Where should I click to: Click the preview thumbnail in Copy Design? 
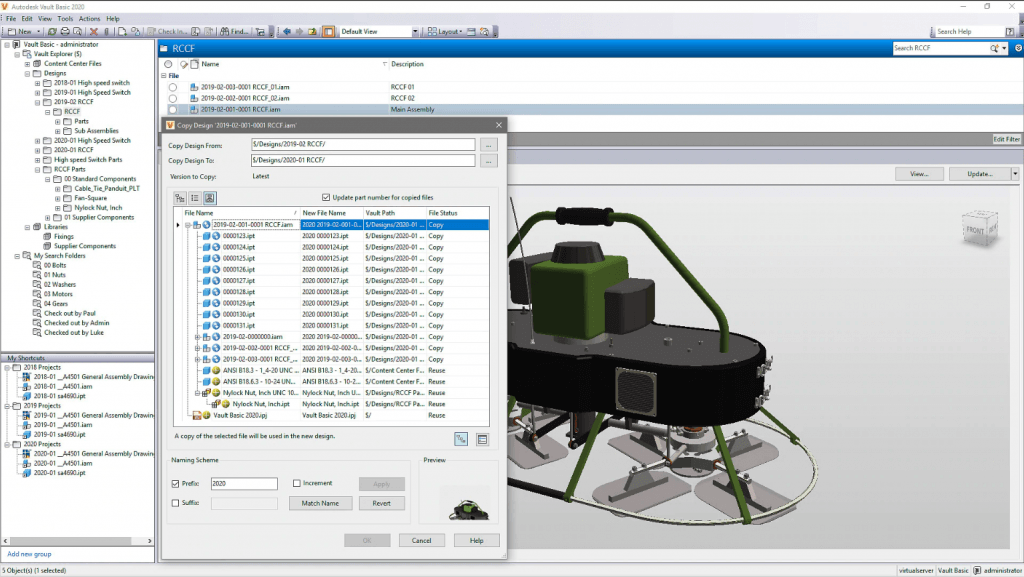pos(468,509)
